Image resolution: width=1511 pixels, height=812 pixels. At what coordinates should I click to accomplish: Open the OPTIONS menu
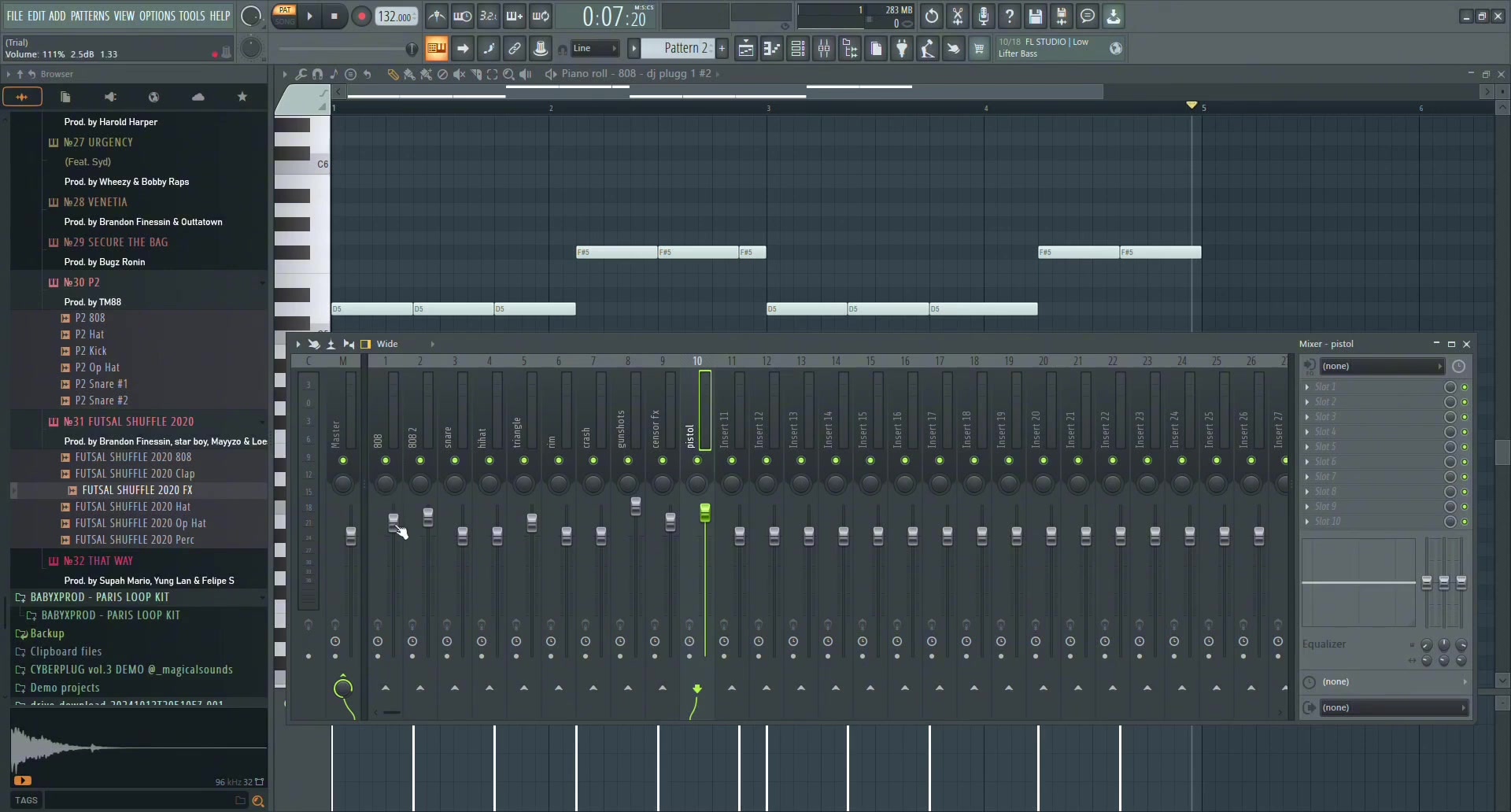point(157,16)
